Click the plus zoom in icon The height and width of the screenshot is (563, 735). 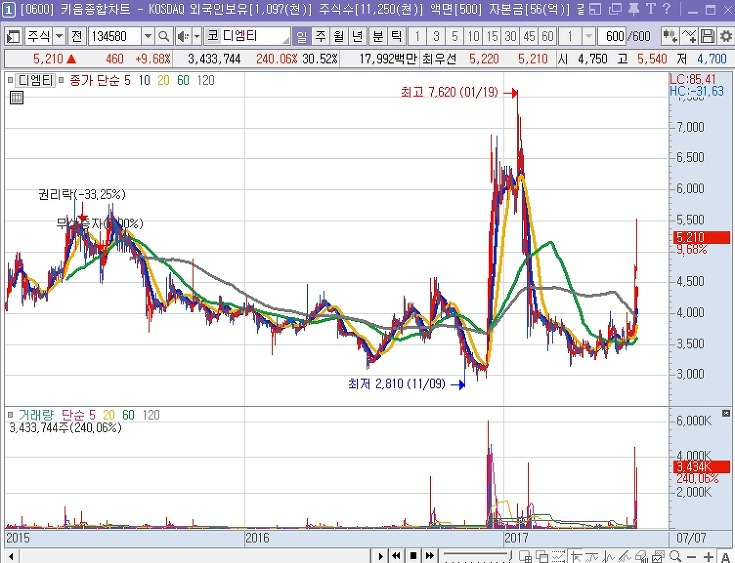click(708, 557)
